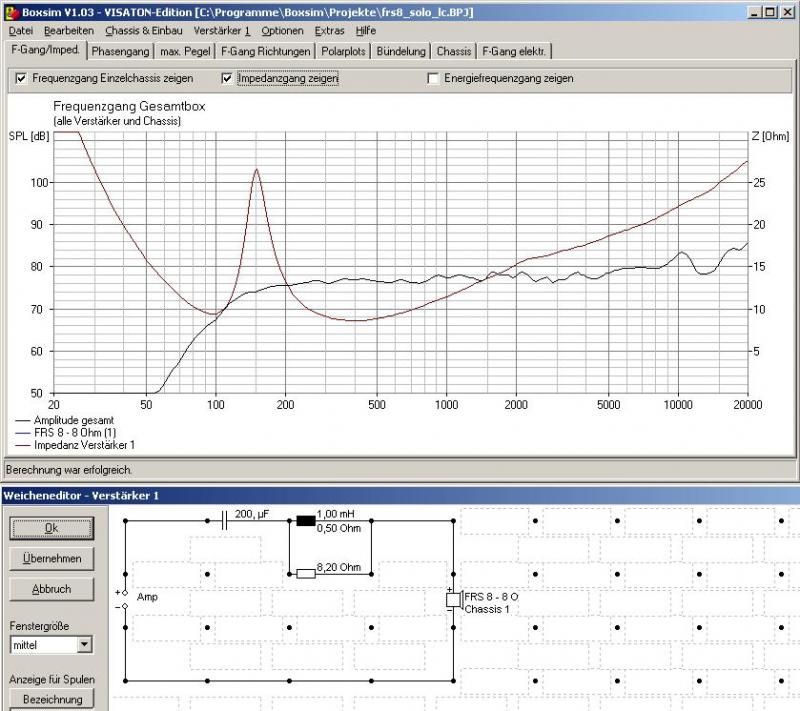This screenshot has width=800, height=711.
Task: Open the Fenstergröße dropdown
Action: 84,646
